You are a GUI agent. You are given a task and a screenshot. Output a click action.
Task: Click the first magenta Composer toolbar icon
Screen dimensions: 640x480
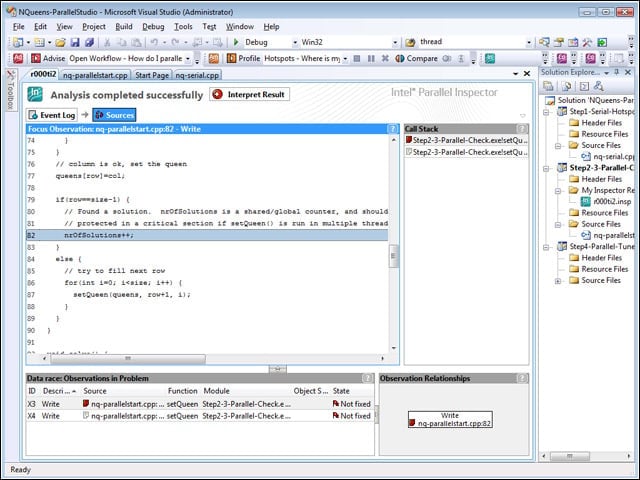(x=562, y=58)
